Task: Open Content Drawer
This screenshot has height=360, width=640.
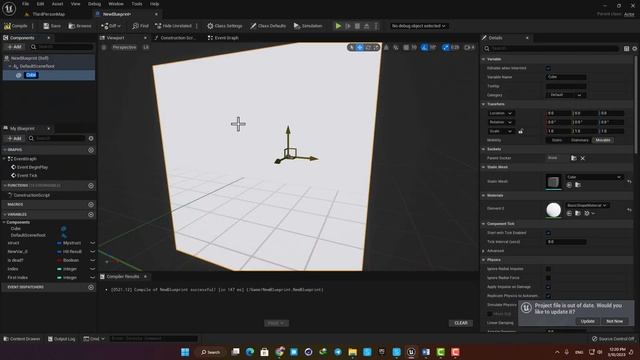Action: tap(22, 339)
